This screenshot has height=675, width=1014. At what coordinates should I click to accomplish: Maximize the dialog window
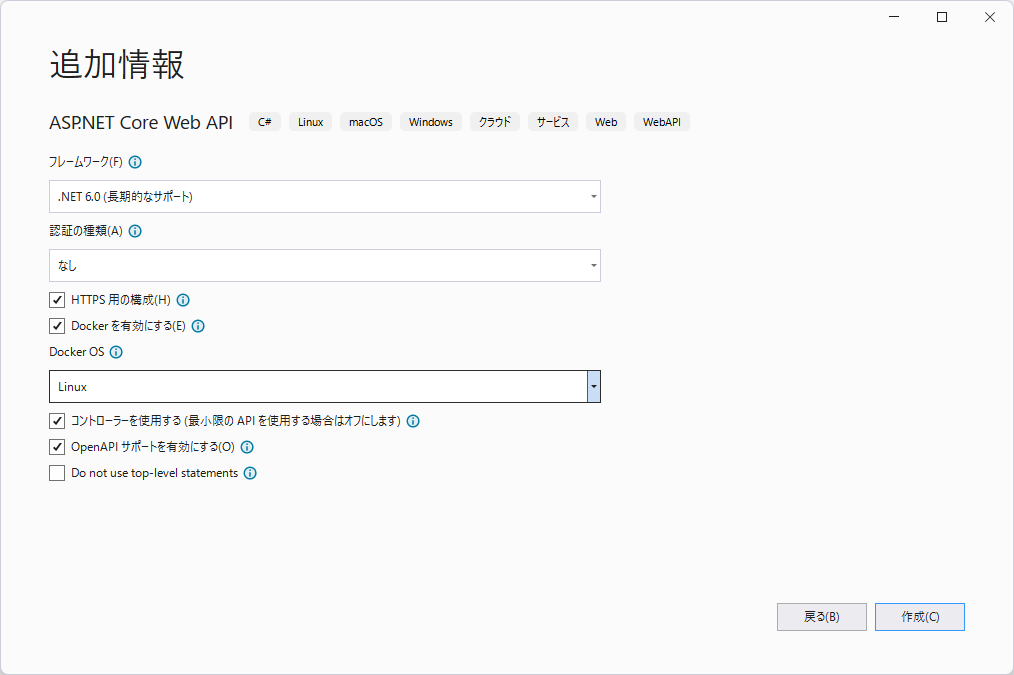[942, 17]
